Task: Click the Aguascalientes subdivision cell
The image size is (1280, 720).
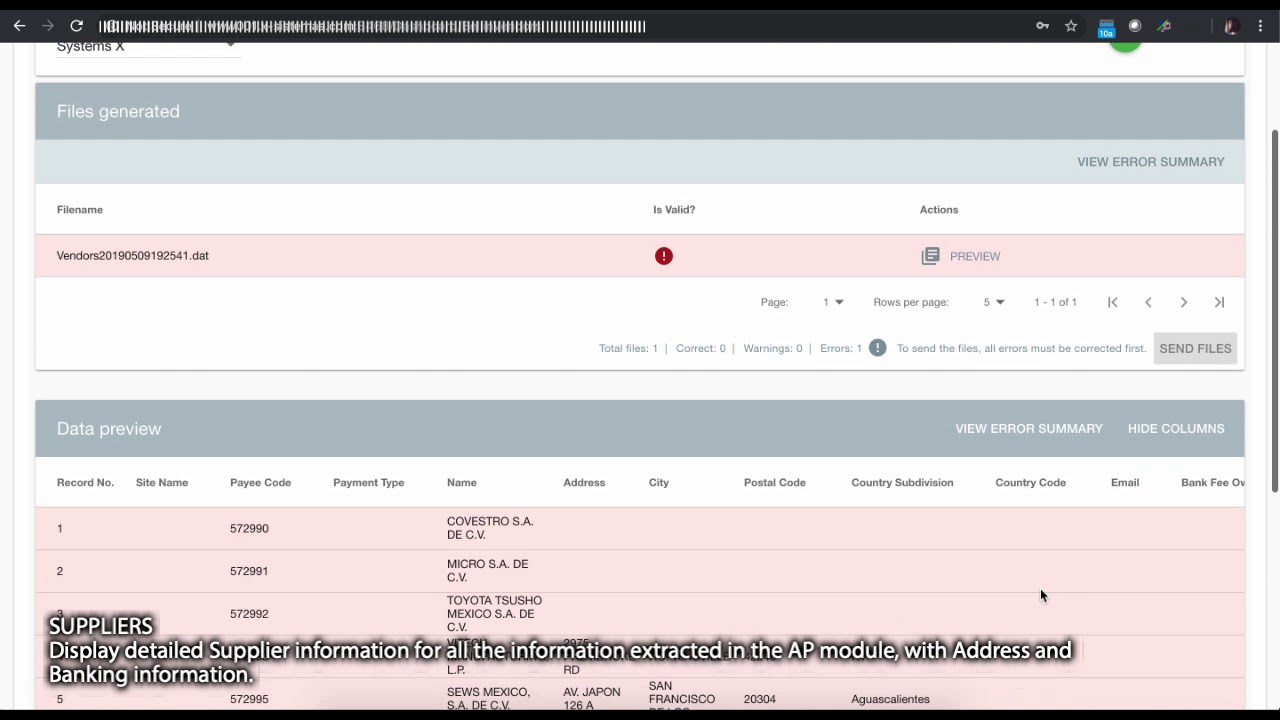Action: click(x=890, y=699)
